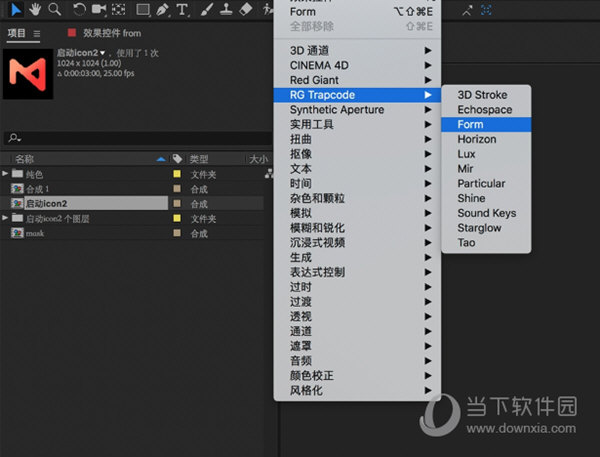This screenshot has width=600, height=457.
Task: Open the 生成 submenu
Action: click(357, 258)
